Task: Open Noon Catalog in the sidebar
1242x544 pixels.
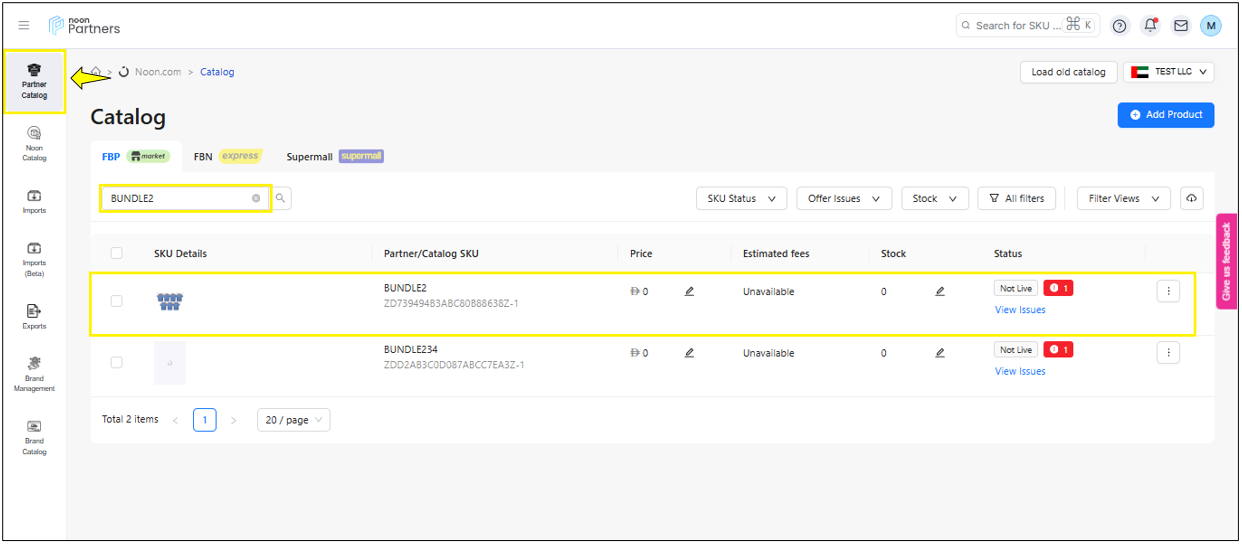Action: 34,142
